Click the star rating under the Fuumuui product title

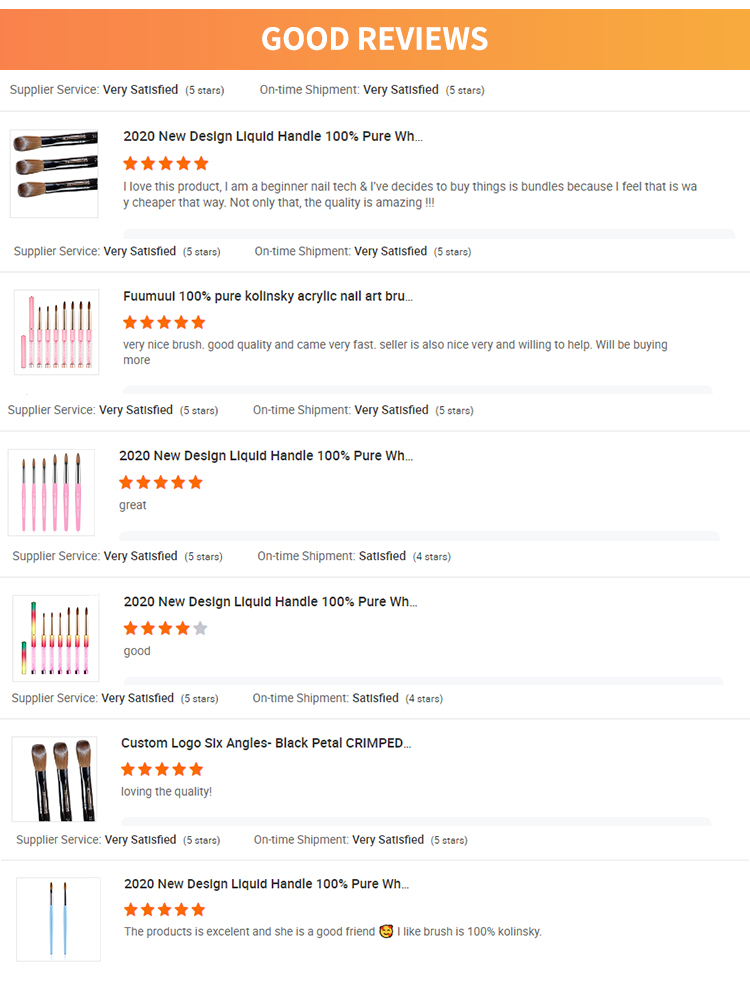pyautogui.click(x=164, y=322)
